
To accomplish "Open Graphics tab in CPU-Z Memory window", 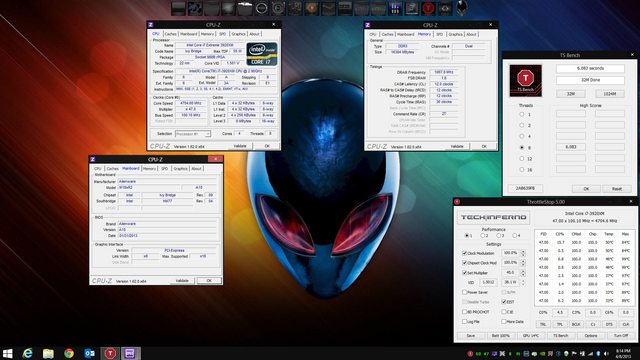I will 455,34.
